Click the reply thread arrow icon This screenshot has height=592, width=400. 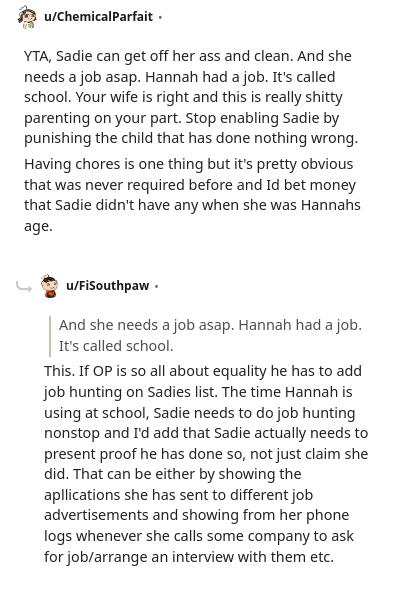(24, 287)
